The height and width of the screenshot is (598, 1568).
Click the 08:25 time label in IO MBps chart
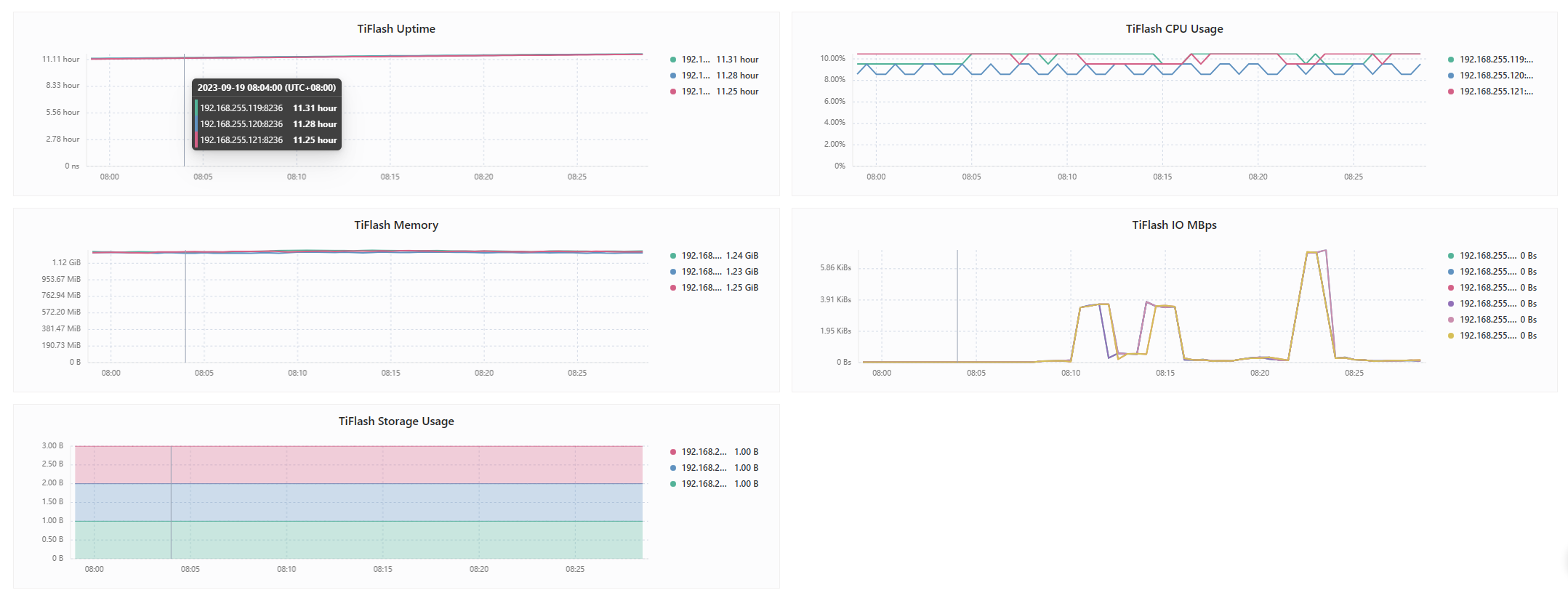tap(1354, 373)
